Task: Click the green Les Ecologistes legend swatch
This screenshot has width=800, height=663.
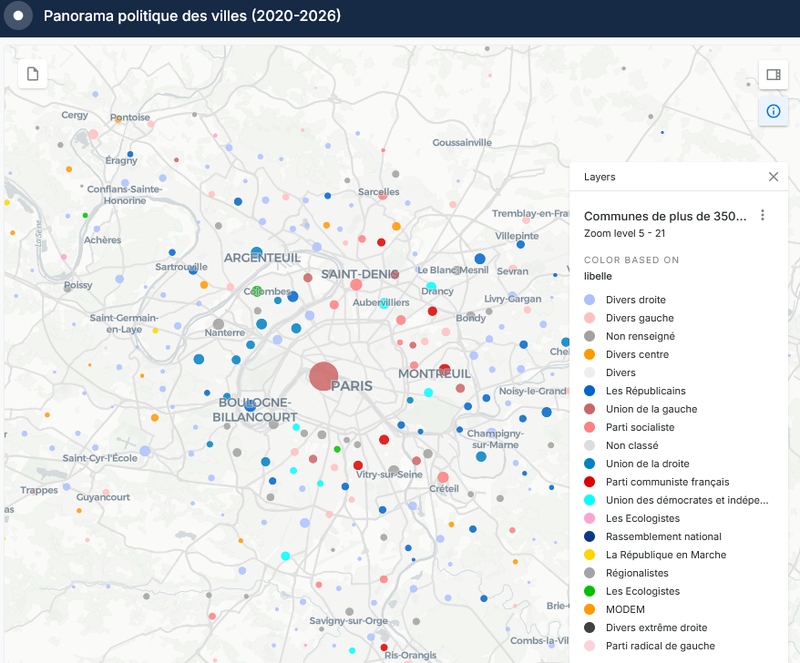Action: click(x=590, y=591)
